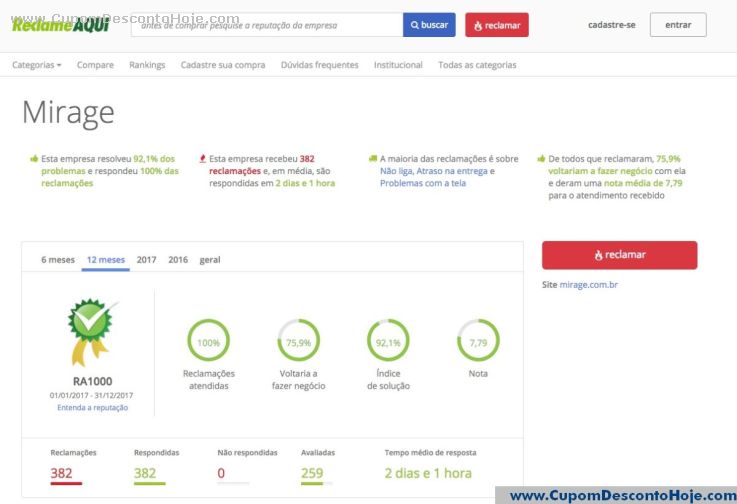
Task: Click the reclamar button in the header
Action: [497, 25]
